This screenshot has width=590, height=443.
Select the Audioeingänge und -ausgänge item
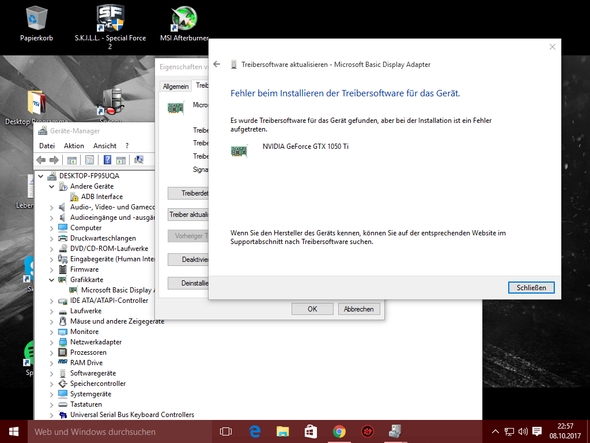(x=112, y=218)
